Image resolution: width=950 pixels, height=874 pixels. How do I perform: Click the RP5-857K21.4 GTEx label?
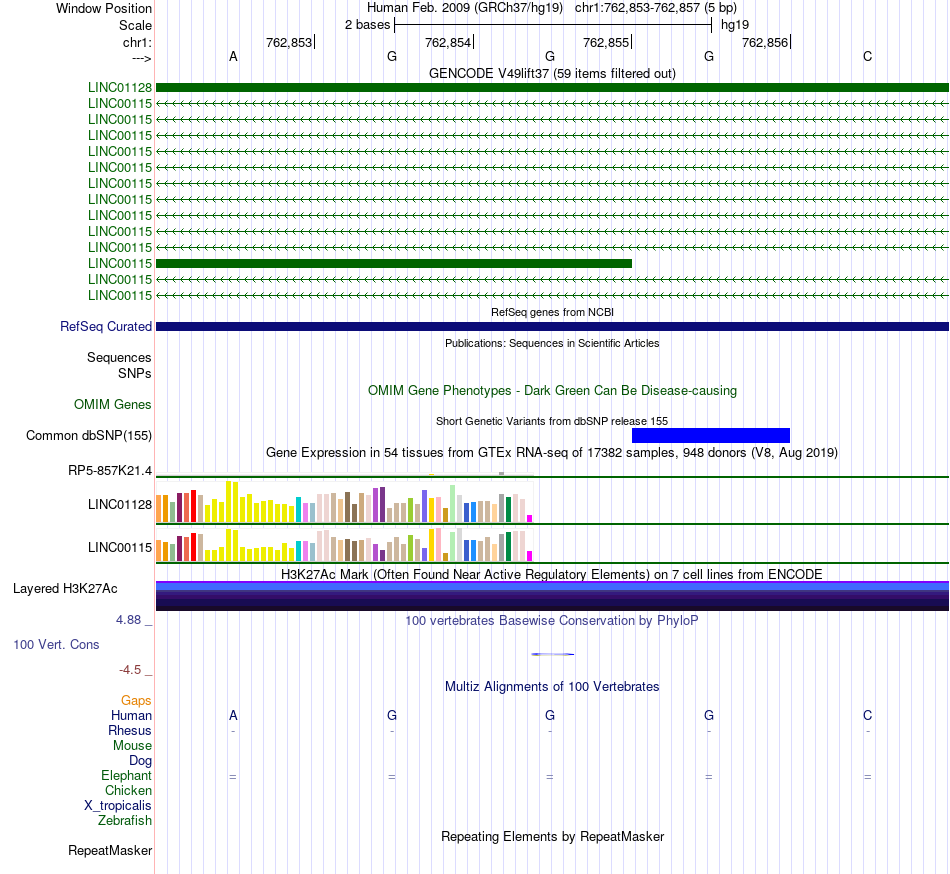pos(110,471)
